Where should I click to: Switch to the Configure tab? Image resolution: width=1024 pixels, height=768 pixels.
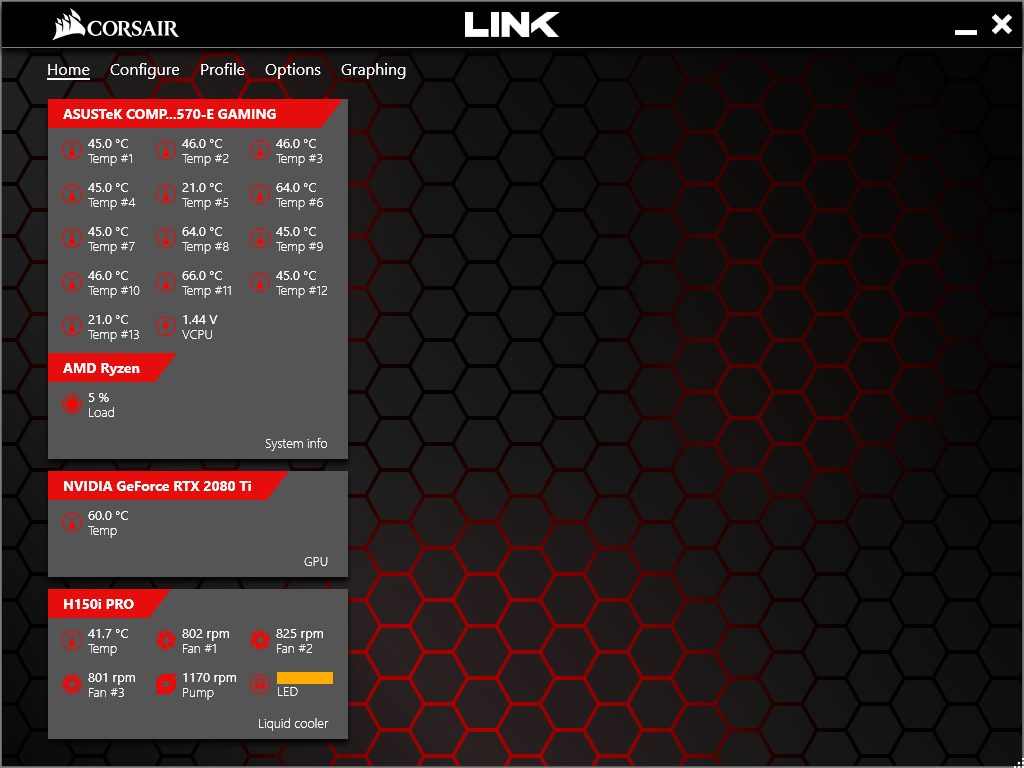[144, 70]
